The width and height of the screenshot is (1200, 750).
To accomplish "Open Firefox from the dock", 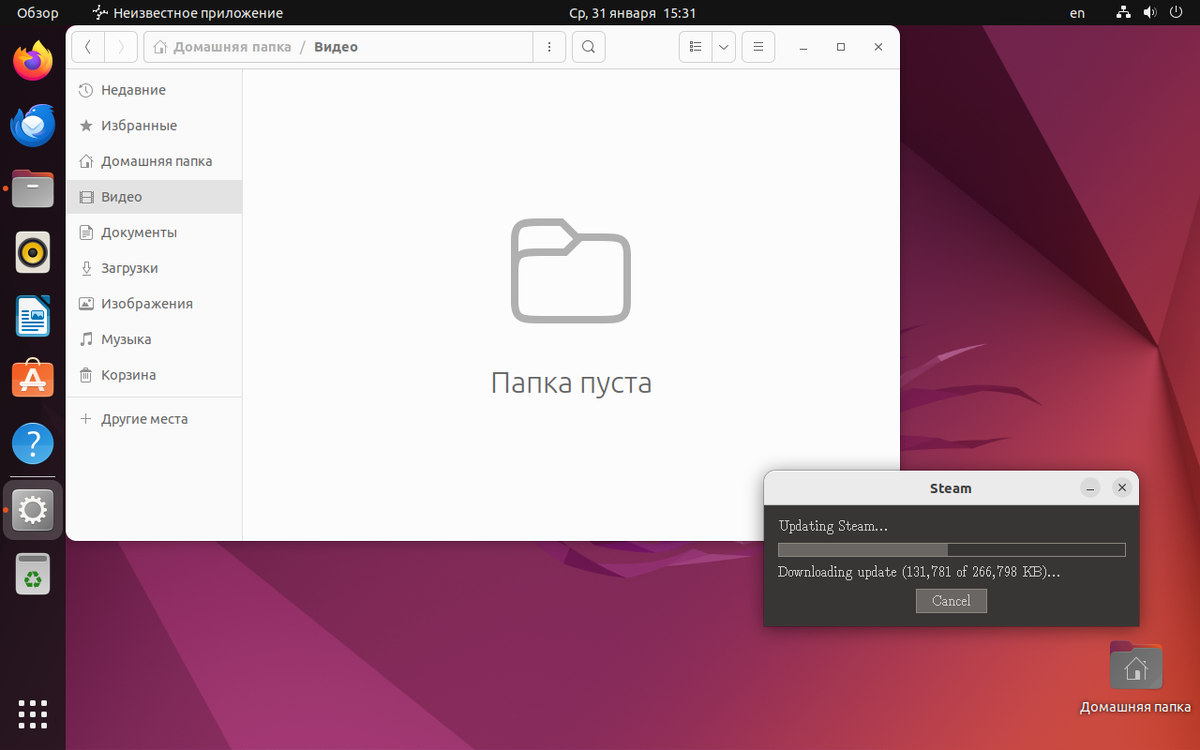I will [33, 61].
